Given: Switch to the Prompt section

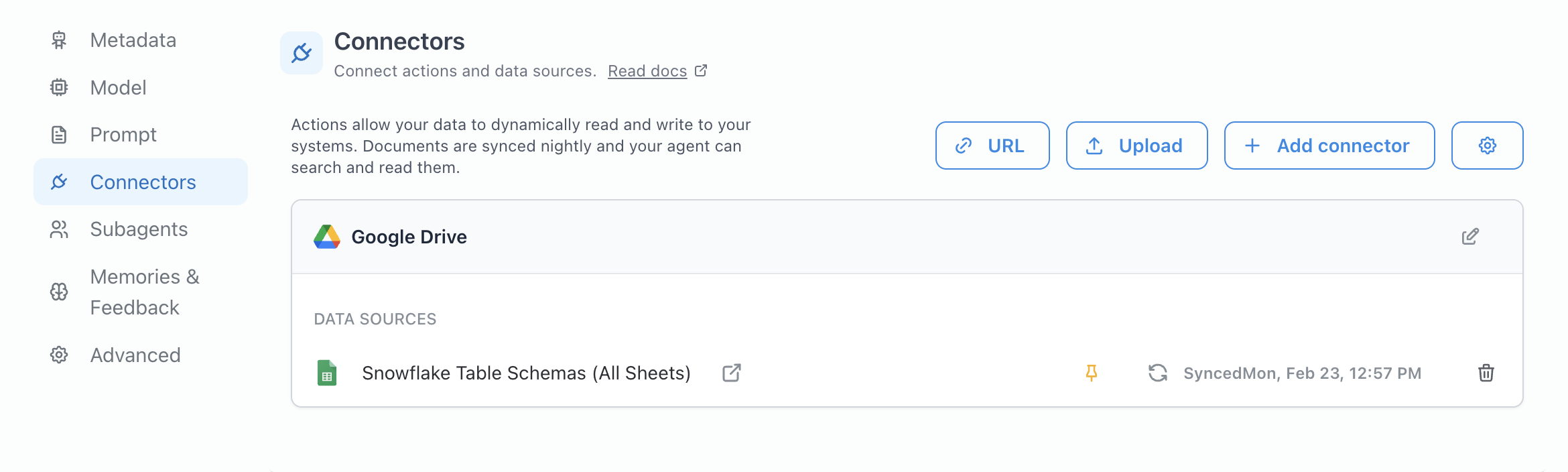Looking at the screenshot, I should pyautogui.click(x=123, y=135).
